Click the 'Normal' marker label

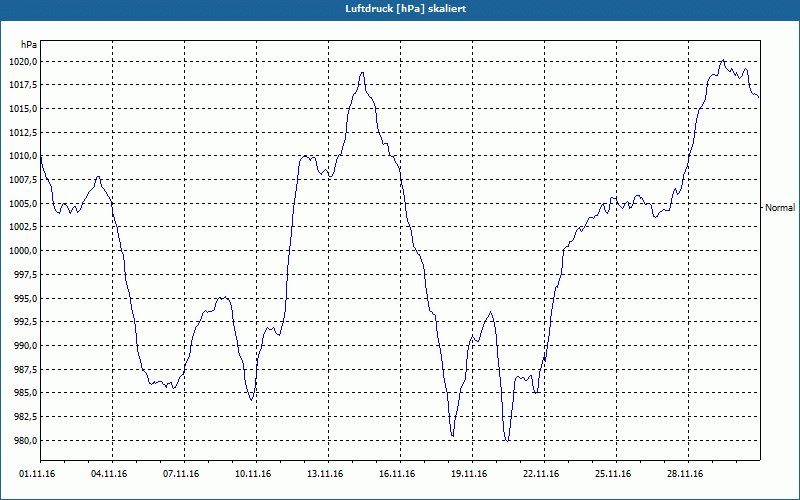pos(780,208)
